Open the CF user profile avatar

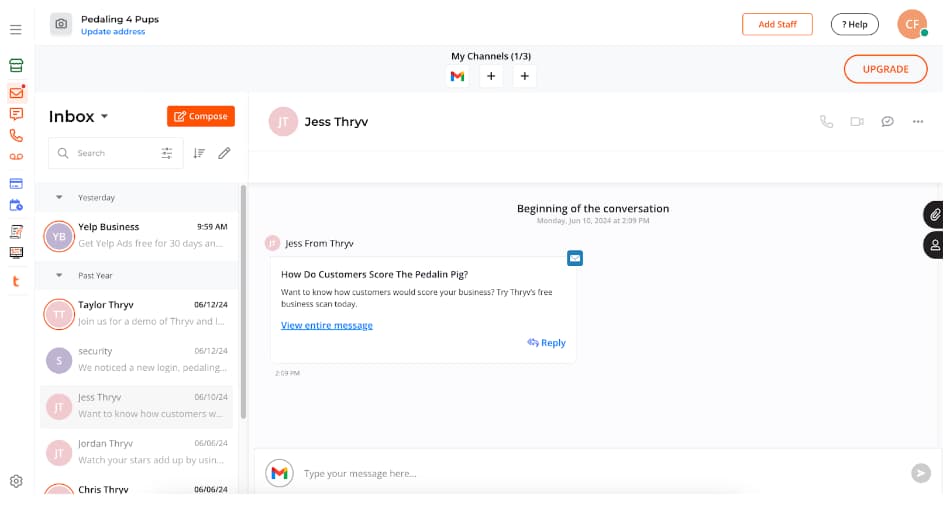click(912, 24)
